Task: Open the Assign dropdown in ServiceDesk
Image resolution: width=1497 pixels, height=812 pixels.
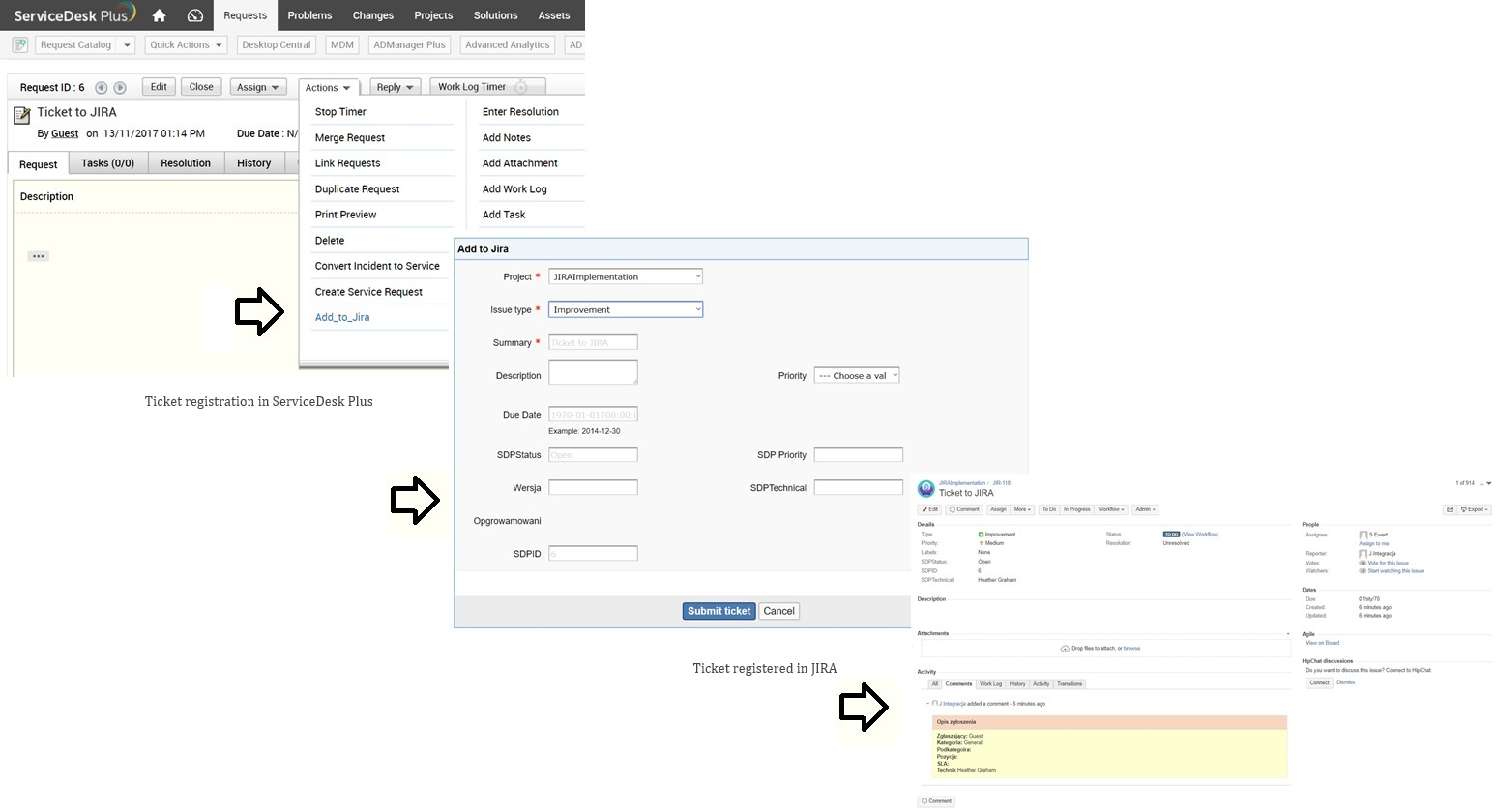Action: pyautogui.click(x=258, y=87)
